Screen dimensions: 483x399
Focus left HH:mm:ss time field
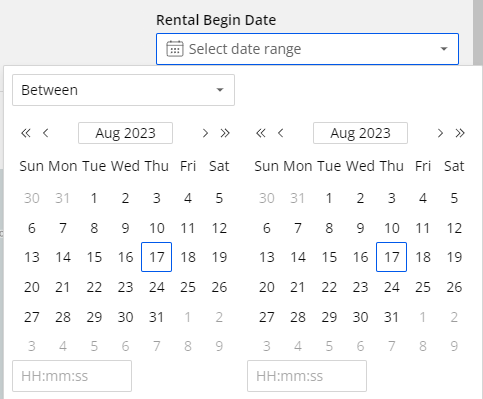(x=72, y=376)
